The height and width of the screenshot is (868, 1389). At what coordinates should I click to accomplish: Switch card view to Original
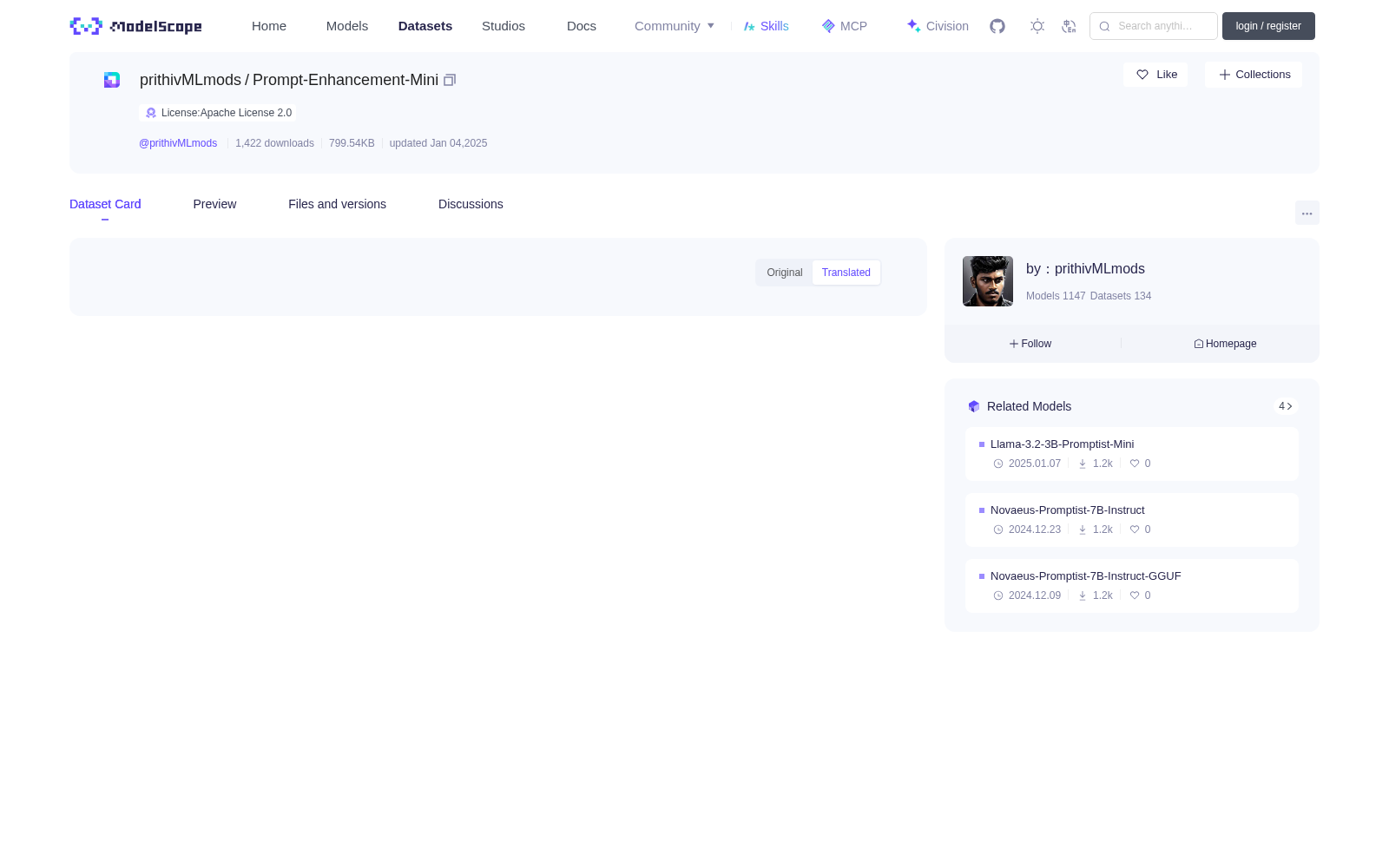(x=785, y=273)
